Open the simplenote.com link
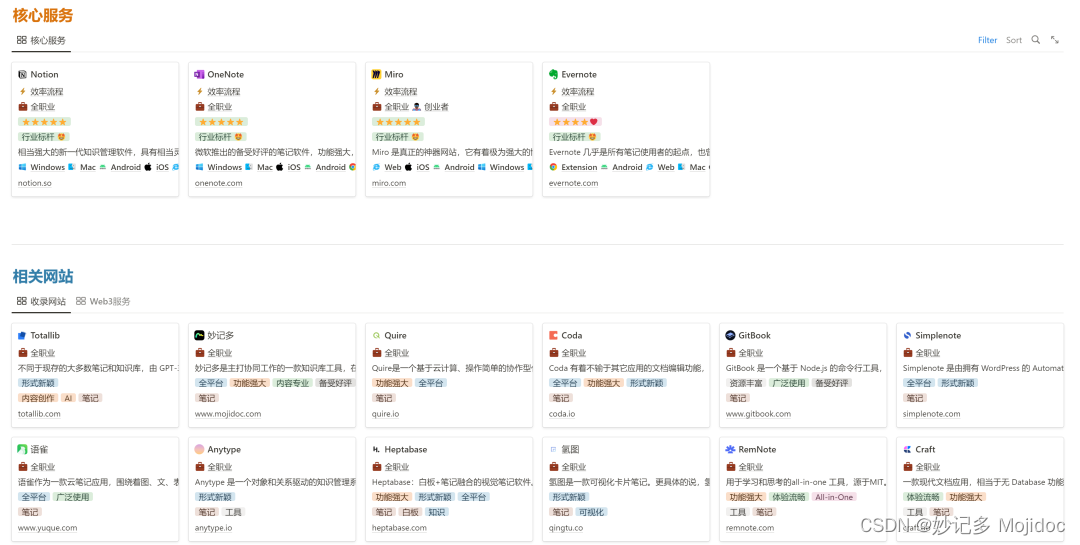1080x545 pixels. point(931,414)
